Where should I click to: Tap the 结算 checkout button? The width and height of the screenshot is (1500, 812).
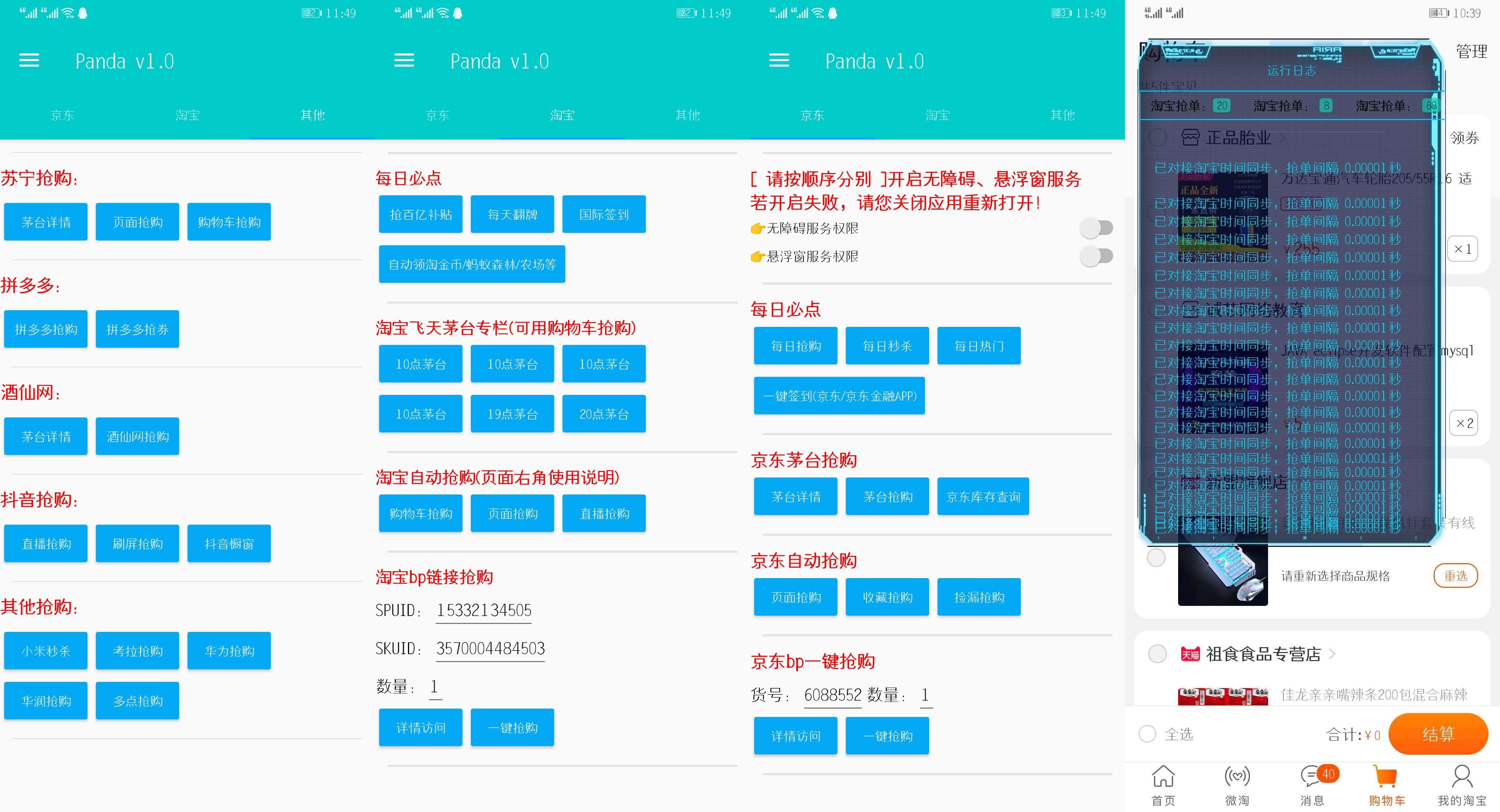[x=1438, y=734]
